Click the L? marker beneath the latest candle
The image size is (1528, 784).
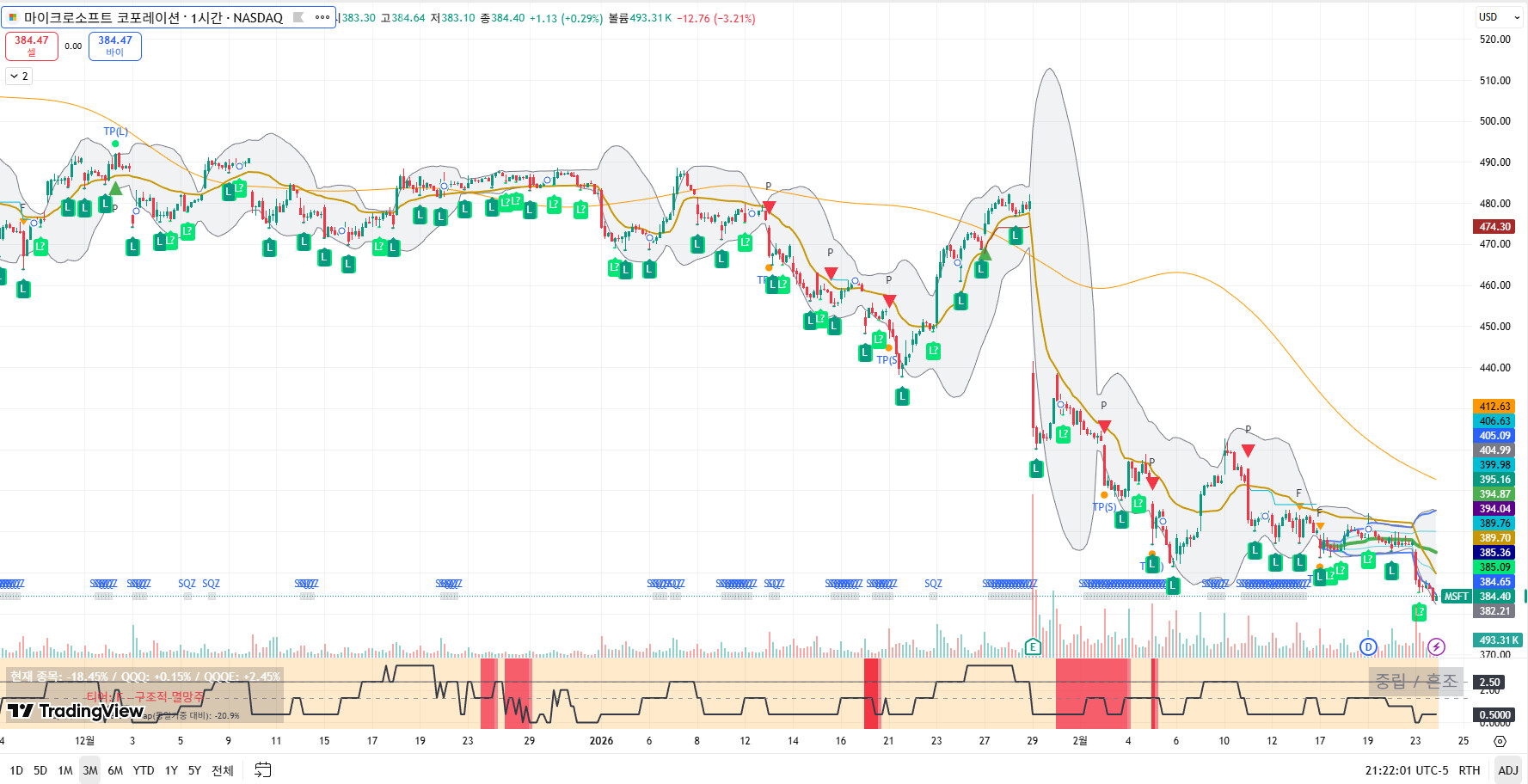click(1419, 612)
